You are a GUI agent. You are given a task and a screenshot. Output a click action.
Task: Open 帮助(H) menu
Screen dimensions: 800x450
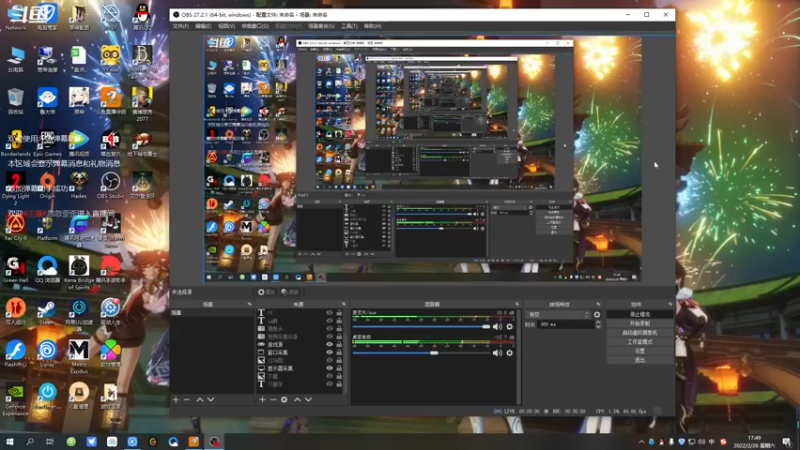pyautogui.click(x=372, y=26)
